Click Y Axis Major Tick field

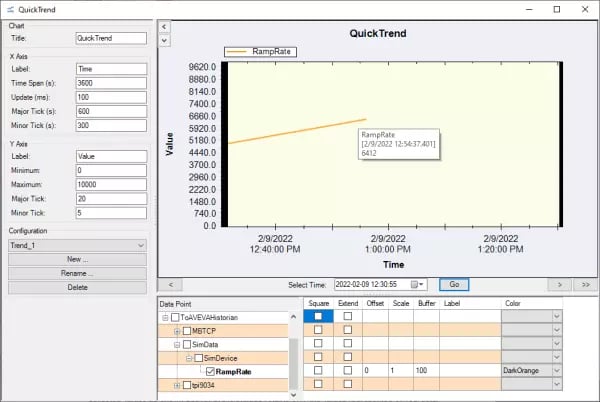click(x=111, y=199)
